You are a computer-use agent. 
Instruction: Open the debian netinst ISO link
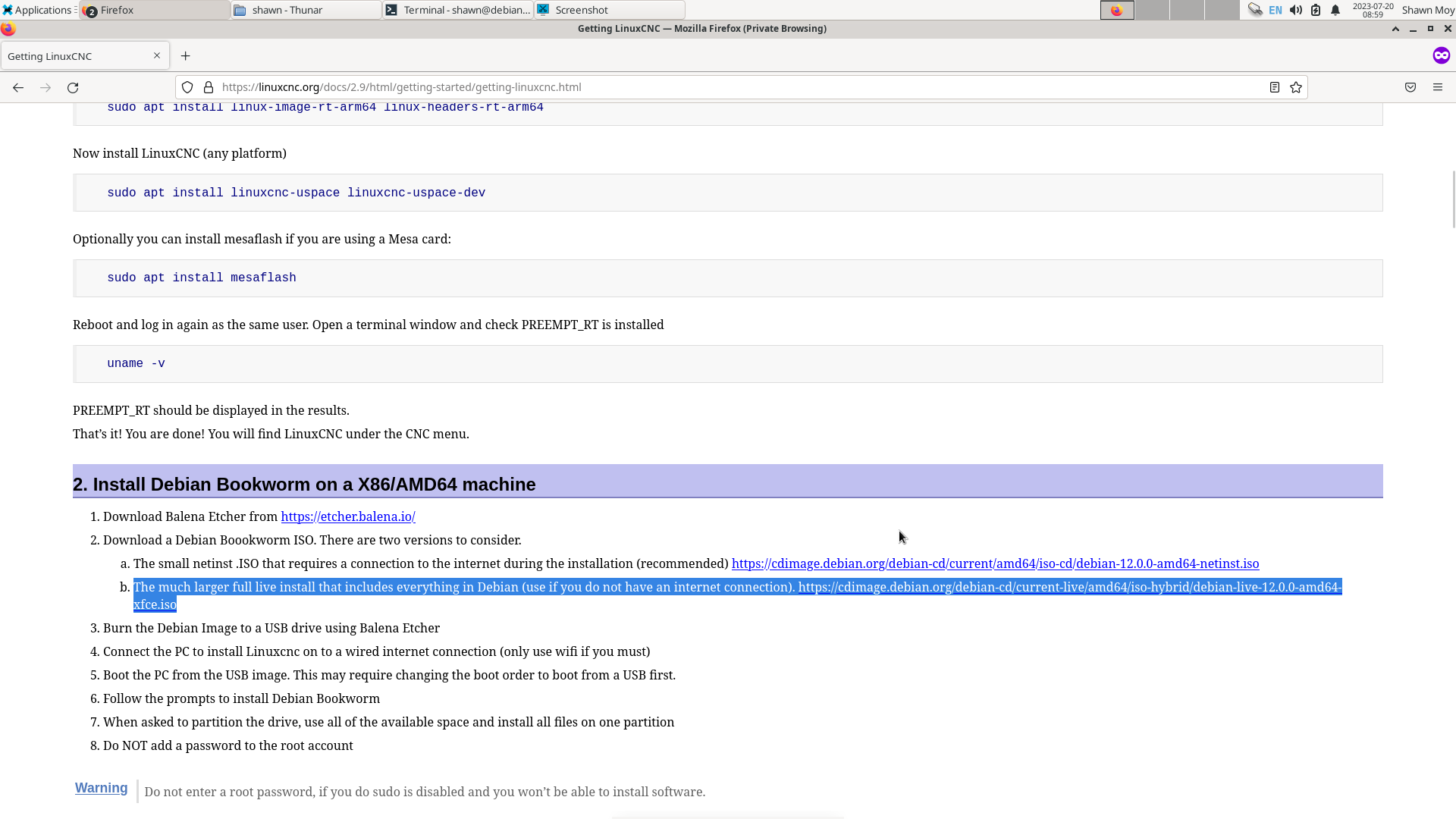pos(995,563)
